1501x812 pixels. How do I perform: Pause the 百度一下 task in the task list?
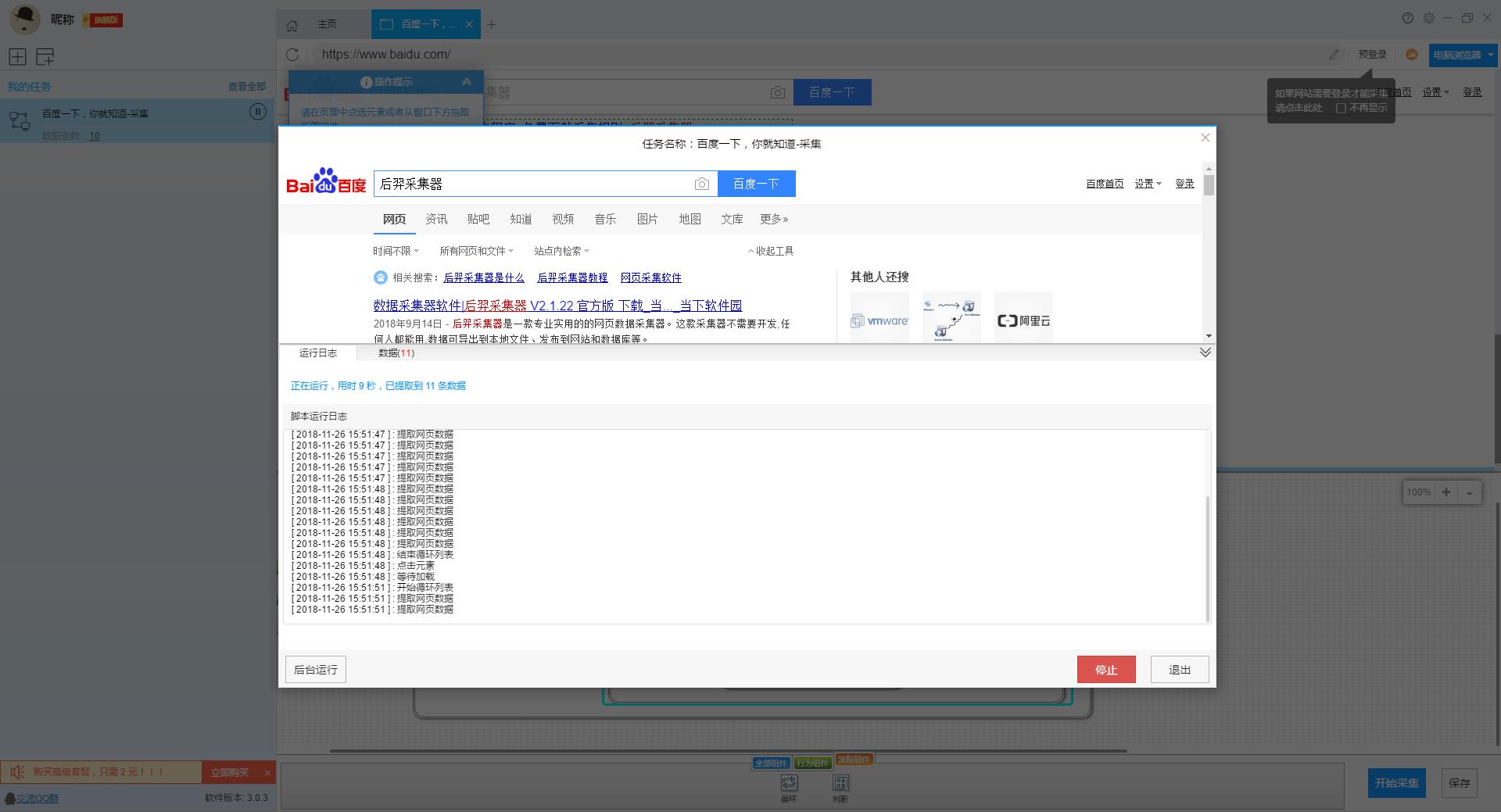pyautogui.click(x=257, y=112)
